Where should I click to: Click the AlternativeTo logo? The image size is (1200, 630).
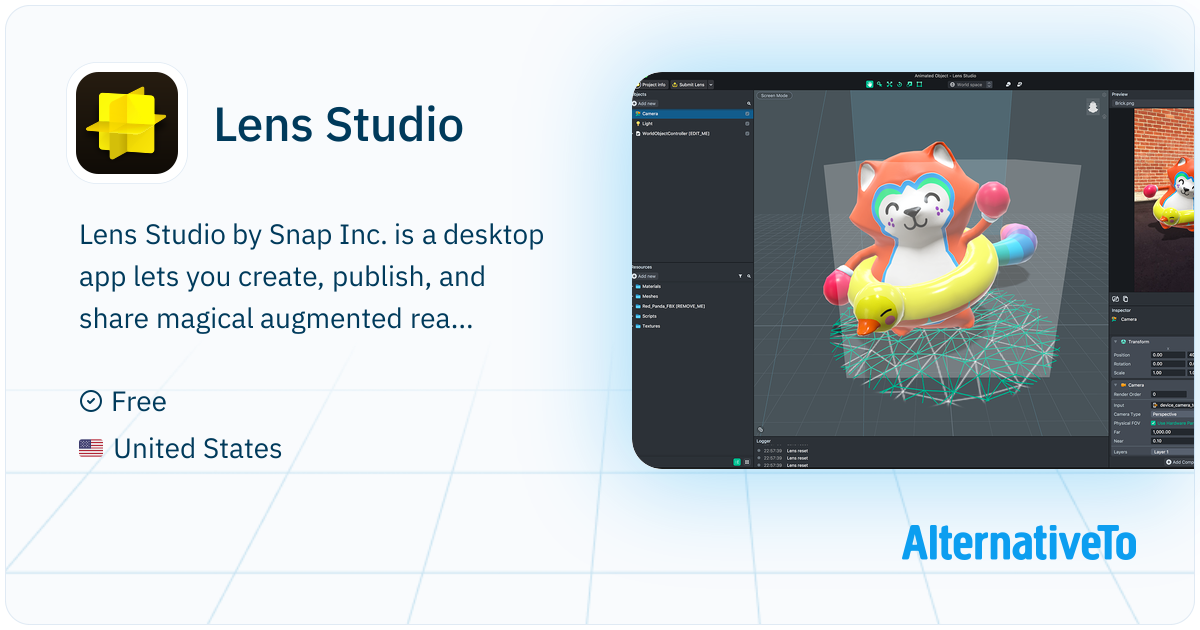point(1019,543)
